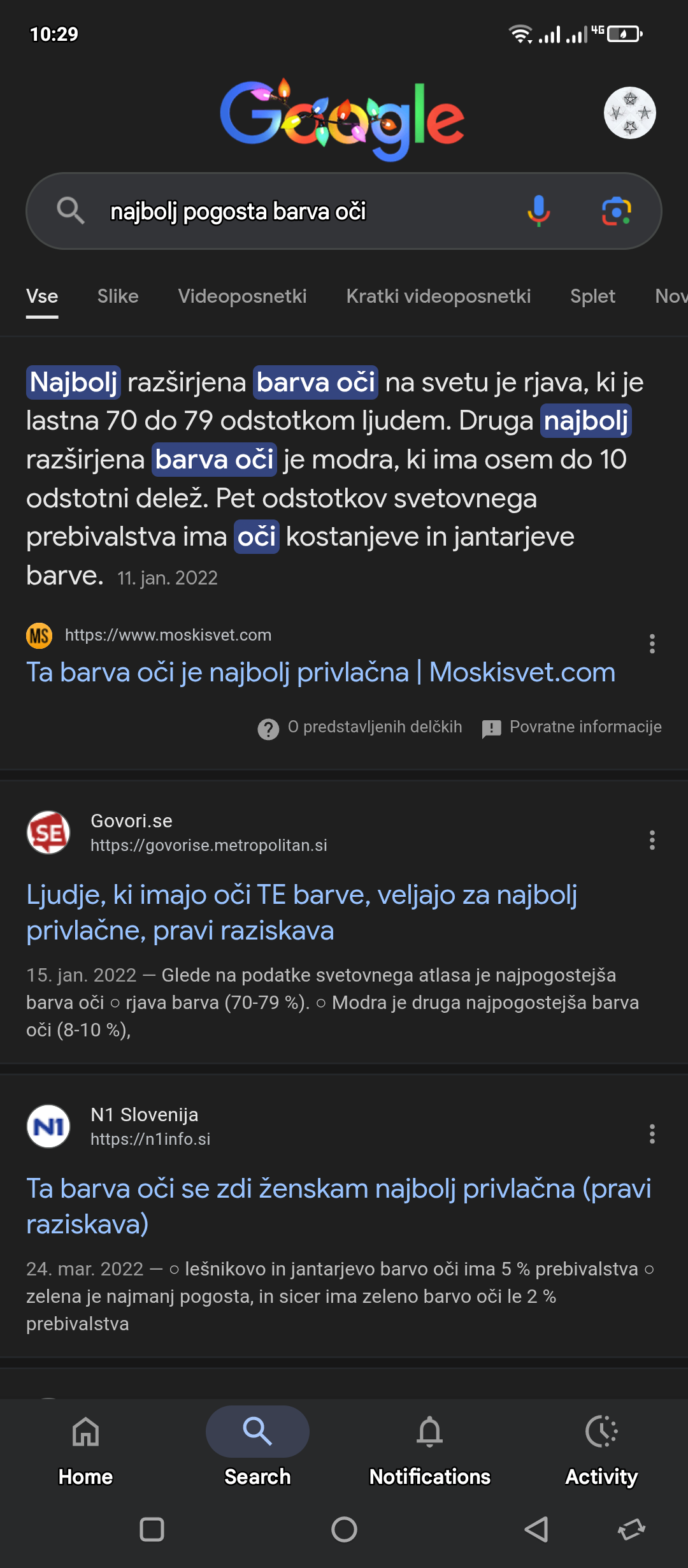Image resolution: width=688 pixels, height=1568 pixels.
Task: Switch to the Slike tab
Action: [118, 296]
